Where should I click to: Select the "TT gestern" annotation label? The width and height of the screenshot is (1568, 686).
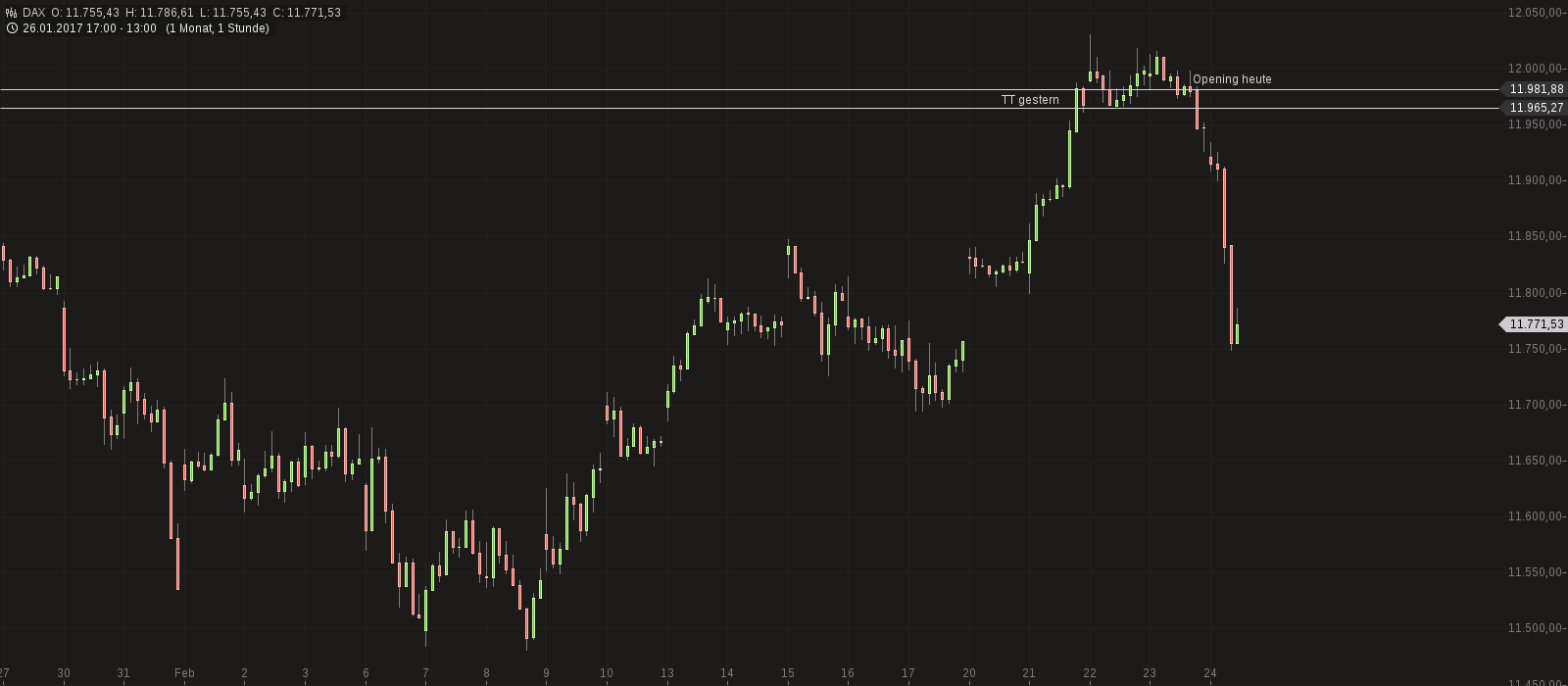pyautogui.click(x=1030, y=100)
